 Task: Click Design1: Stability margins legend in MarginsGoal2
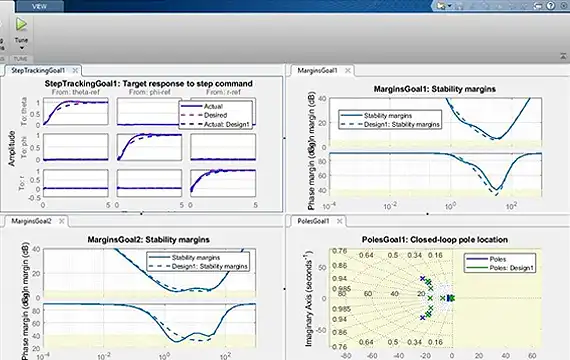198,266
